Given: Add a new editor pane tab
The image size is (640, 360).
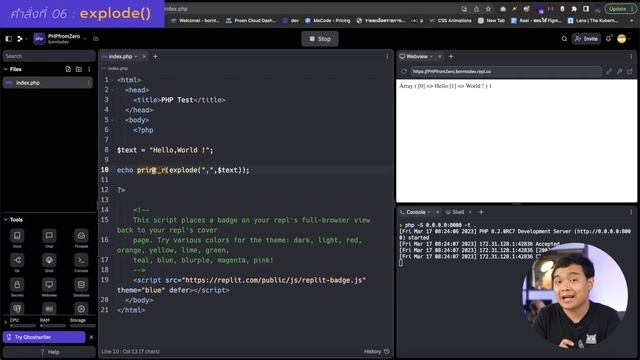Looking at the screenshot, I should [x=155, y=56].
